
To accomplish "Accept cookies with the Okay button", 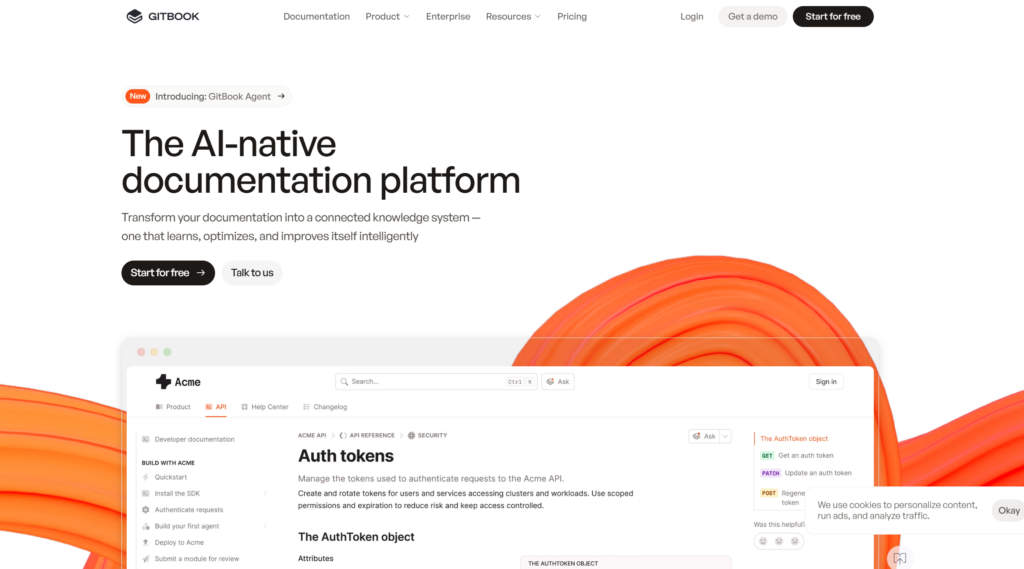I will coord(1008,510).
